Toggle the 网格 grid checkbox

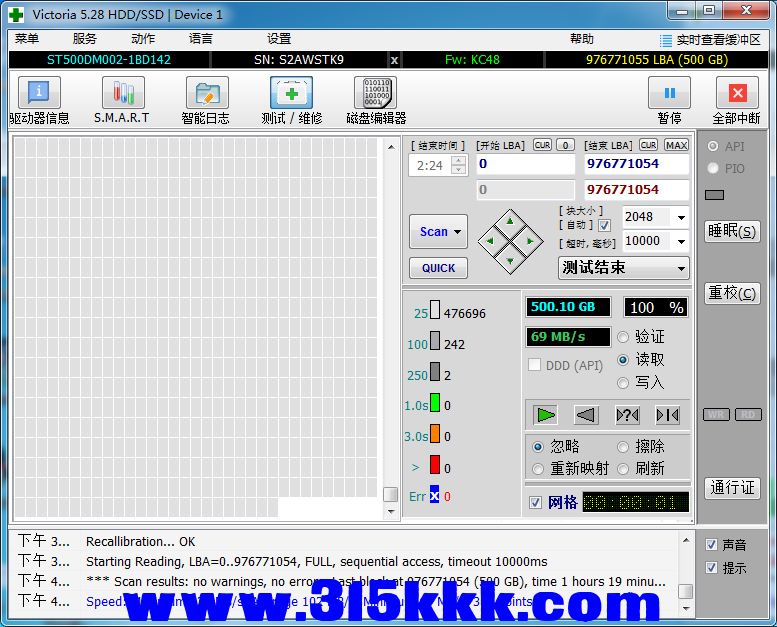pos(536,502)
